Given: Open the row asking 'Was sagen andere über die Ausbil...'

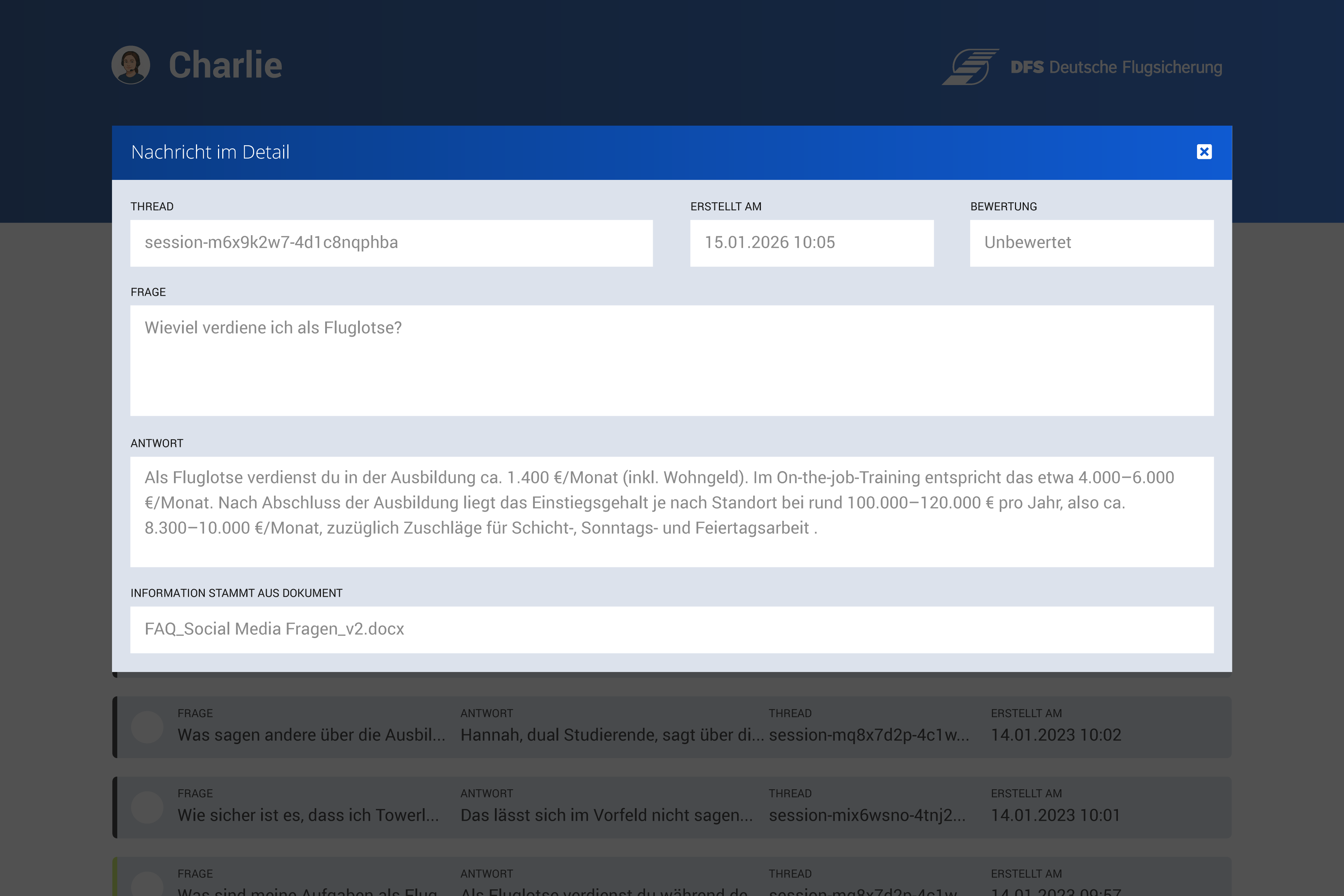Looking at the screenshot, I should (311, 735).
